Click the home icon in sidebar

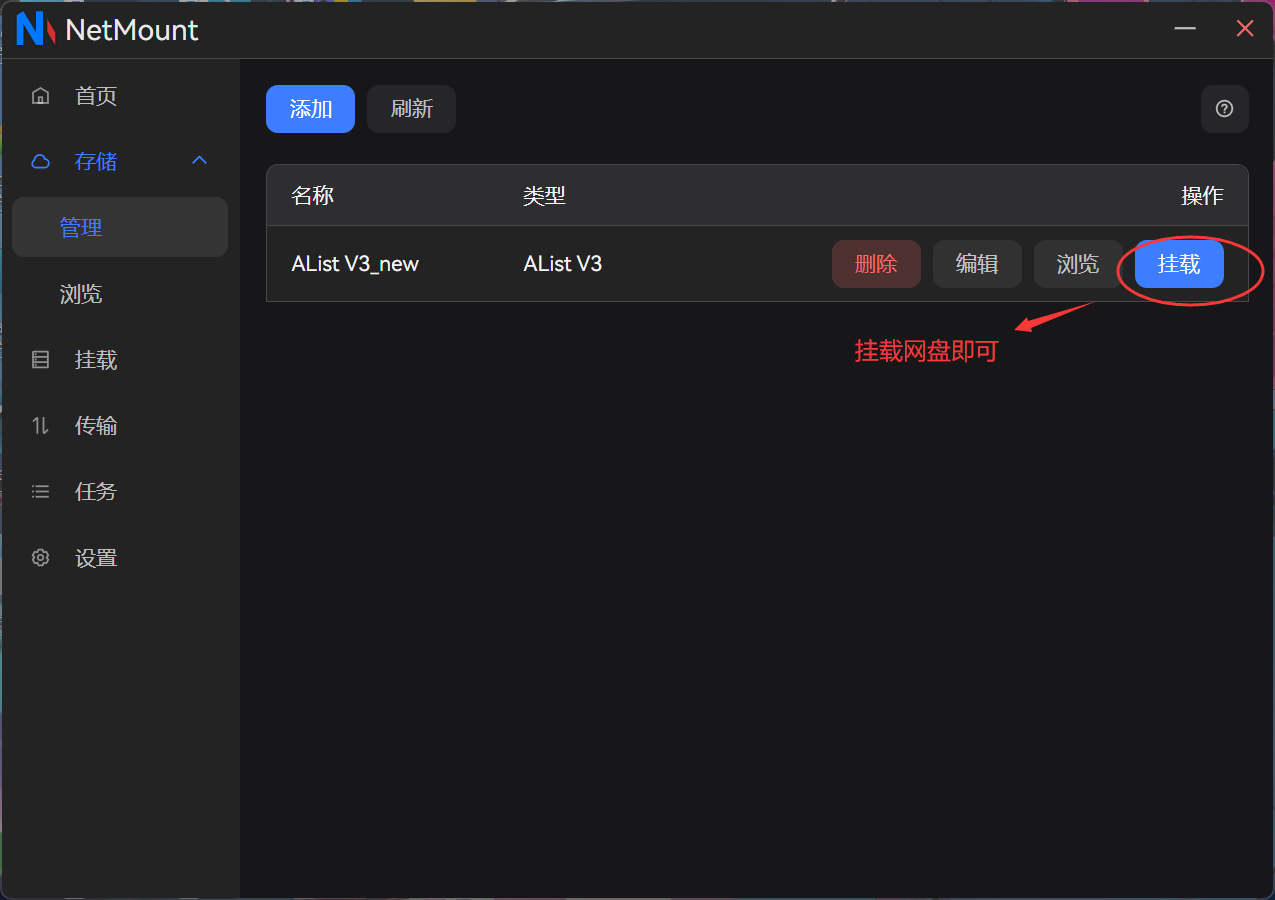click(x=40, y=96)
